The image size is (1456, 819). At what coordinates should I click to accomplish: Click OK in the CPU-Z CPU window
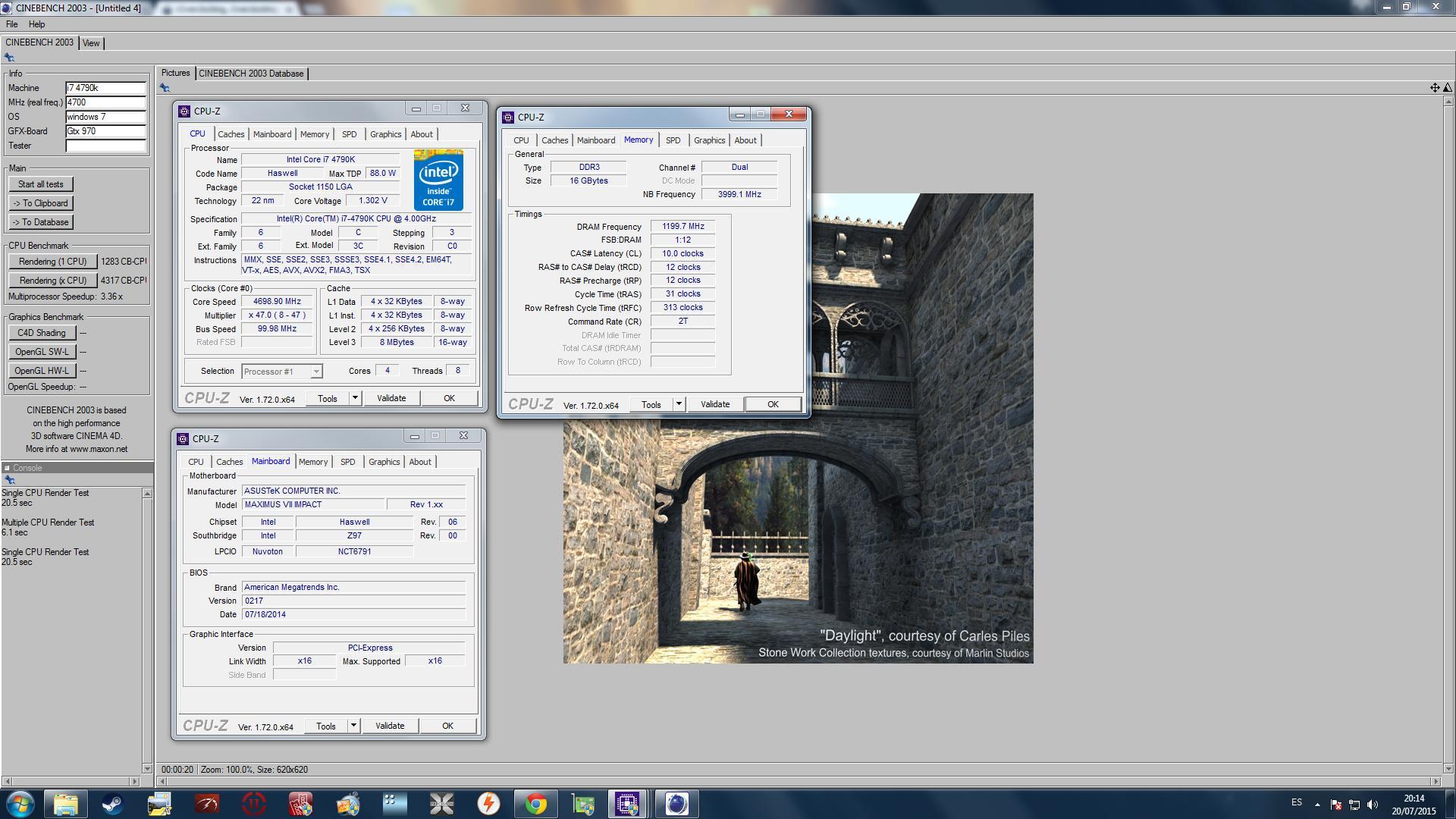449,398
